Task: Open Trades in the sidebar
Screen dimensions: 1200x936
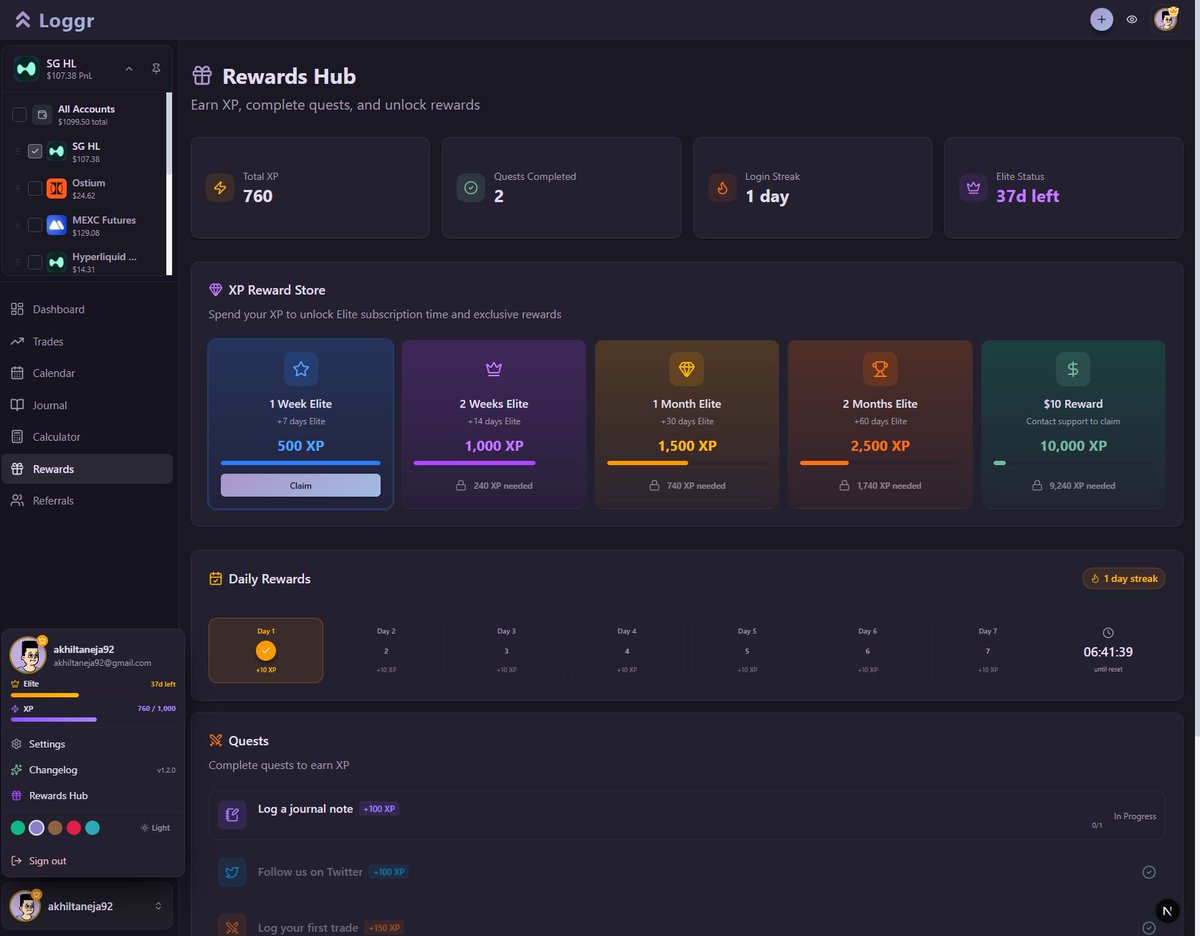Action: pyautogui.click(x=87, y=341)
